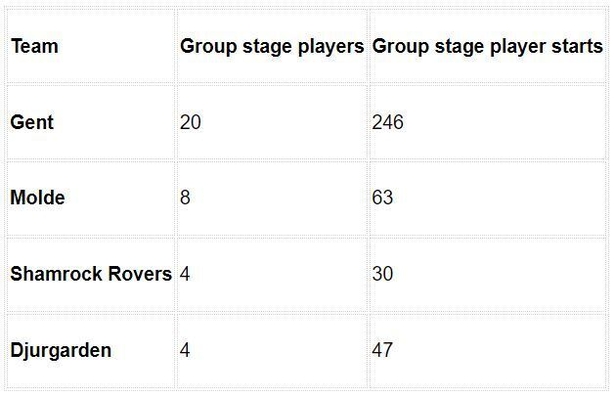Image resolution: width=614 pixels, height=397 pixels.
Task: Select Gent's 20 players value
Action: [x=190, y=122]
